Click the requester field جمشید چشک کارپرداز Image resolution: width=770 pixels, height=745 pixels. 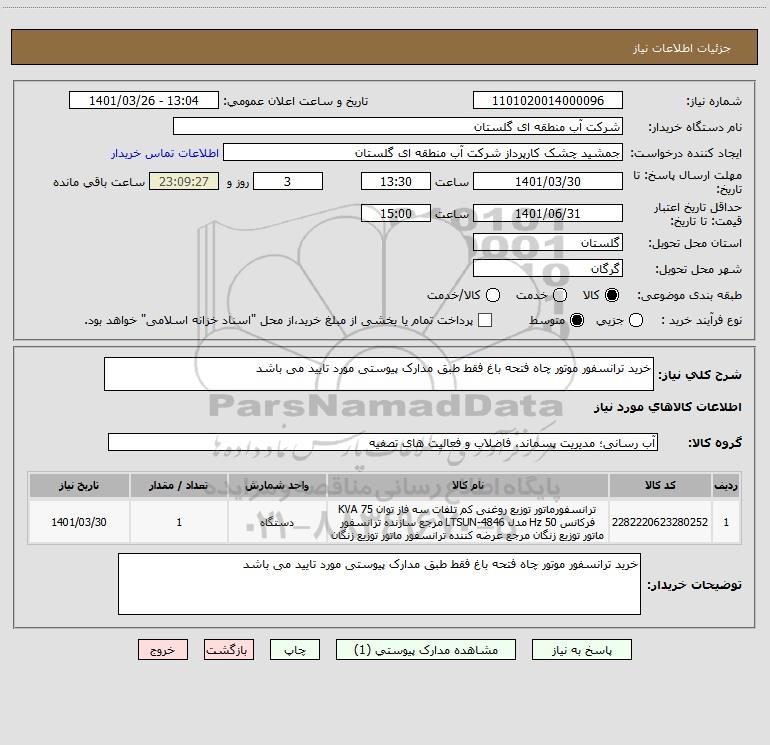click(423, 153)
